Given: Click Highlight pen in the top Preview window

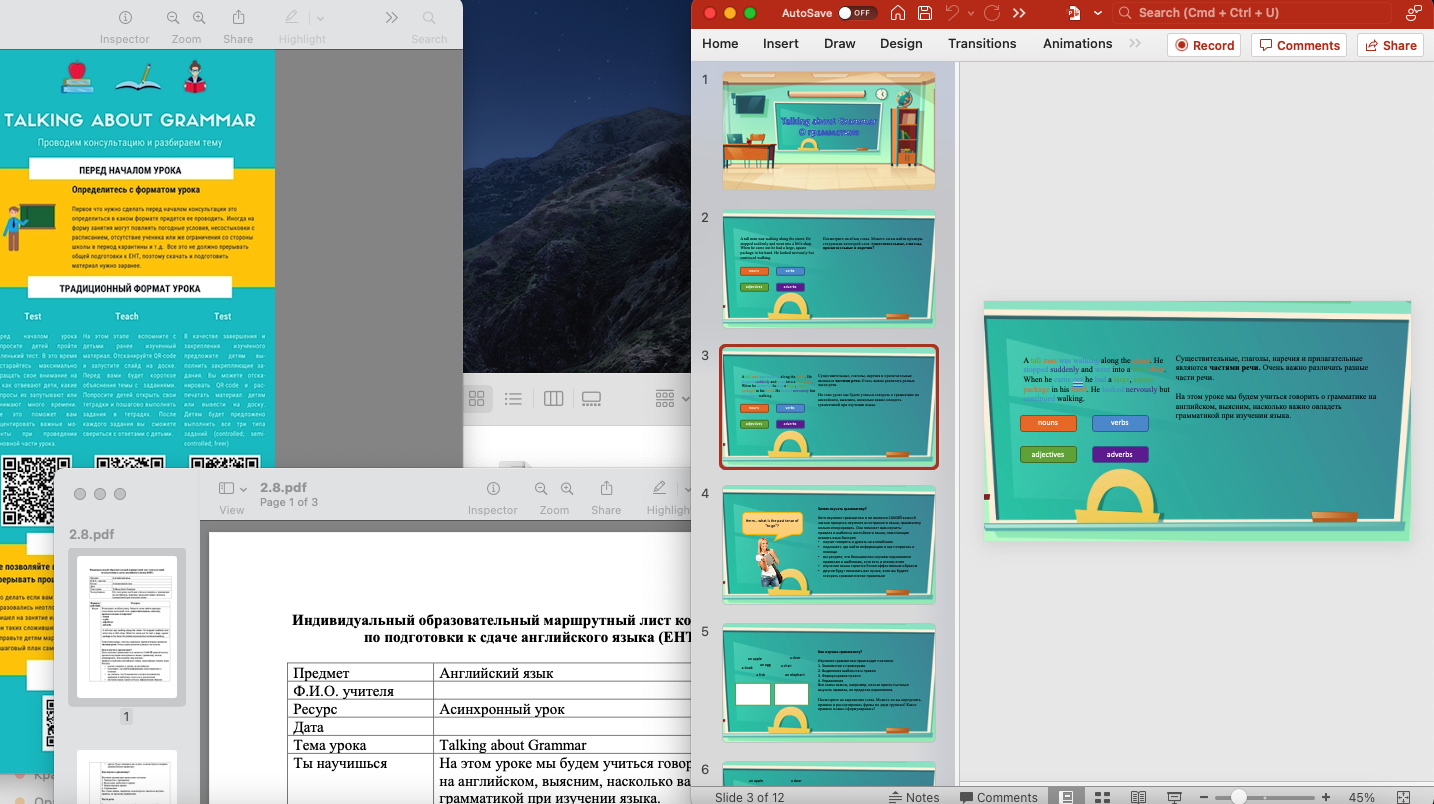Looking at the screenshot, I should coord(292,18).
